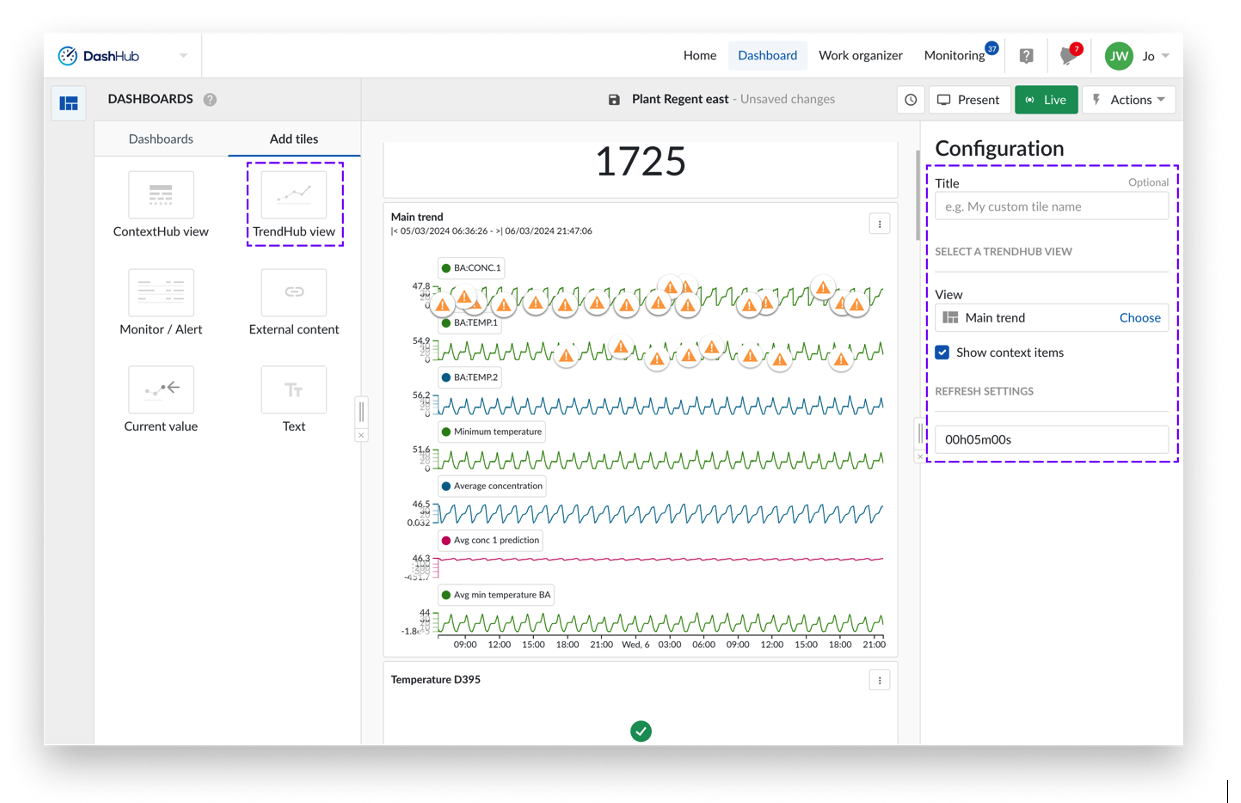Click the Present button

969,99
